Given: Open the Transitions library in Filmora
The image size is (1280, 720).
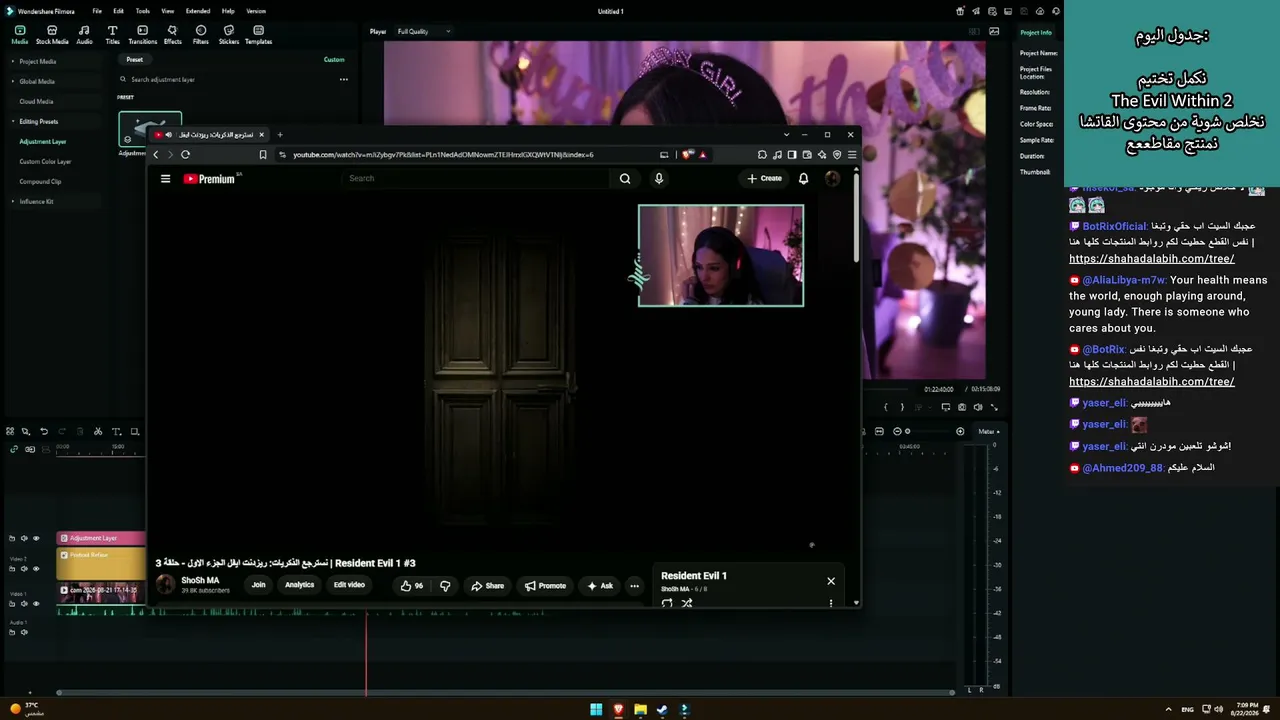Looking at the screenshot, I should click(143, 35).
